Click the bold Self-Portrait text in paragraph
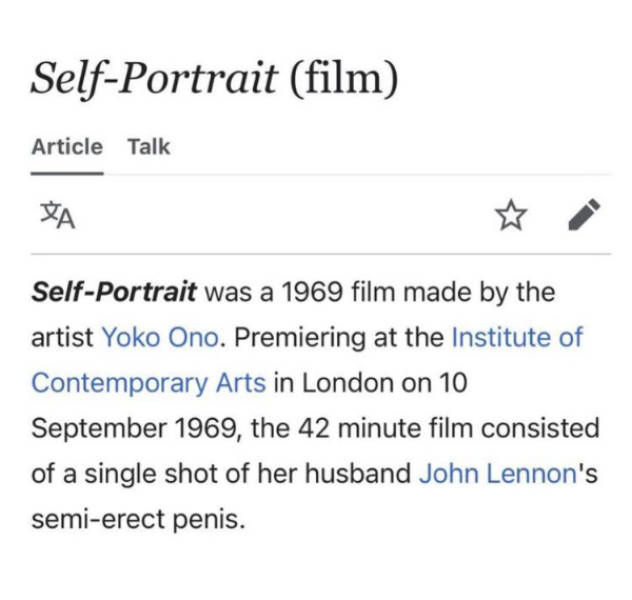Viewport: 632px width, 600px height. [x=114, y=293]
